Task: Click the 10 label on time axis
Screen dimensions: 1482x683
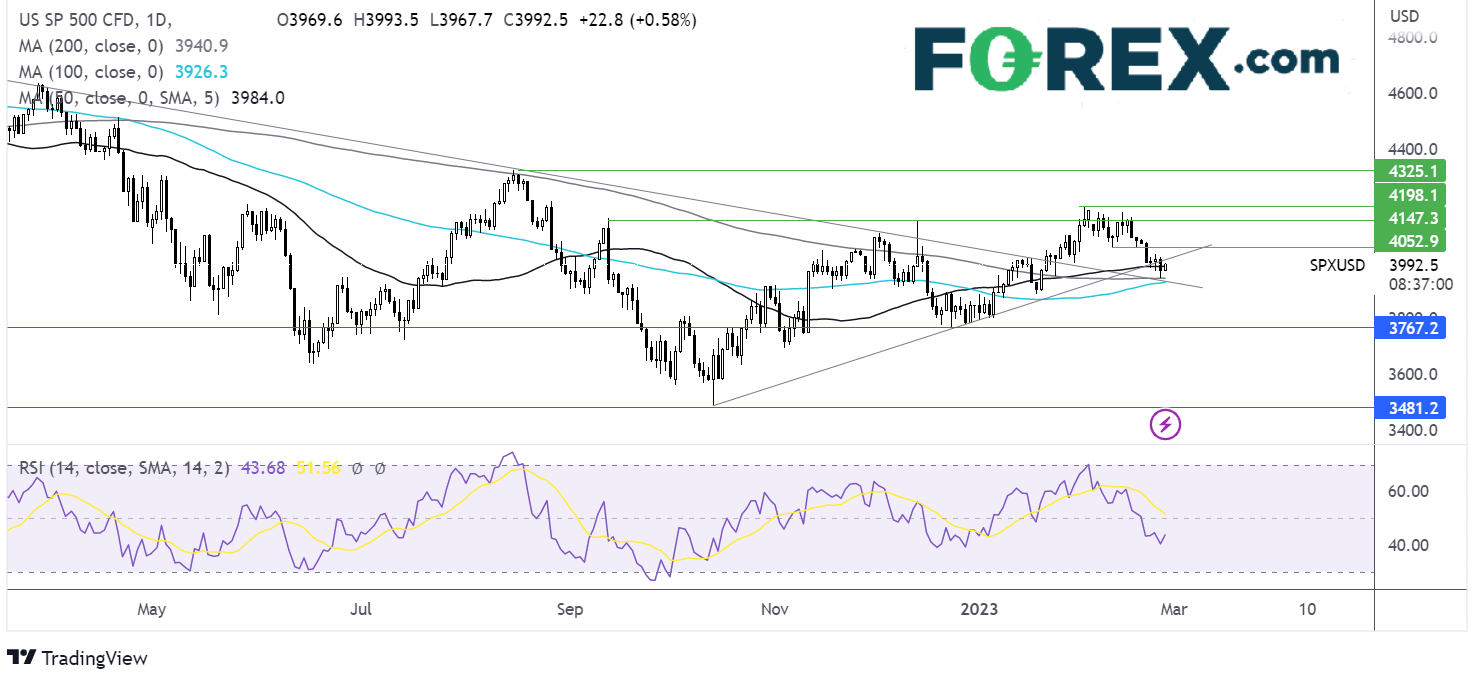Action: point(1306,609)
